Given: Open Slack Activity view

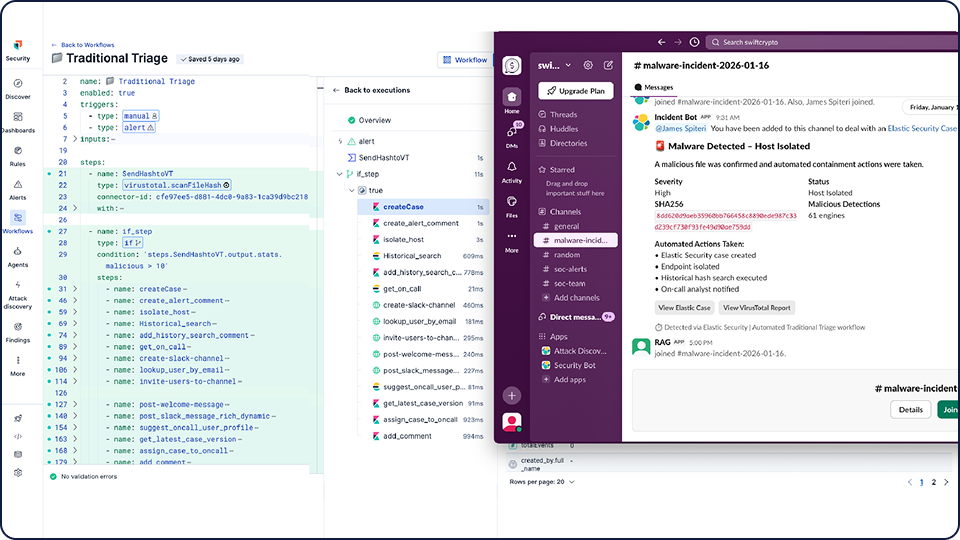Looking at the screenshot, I should click(x=512, y=172).
